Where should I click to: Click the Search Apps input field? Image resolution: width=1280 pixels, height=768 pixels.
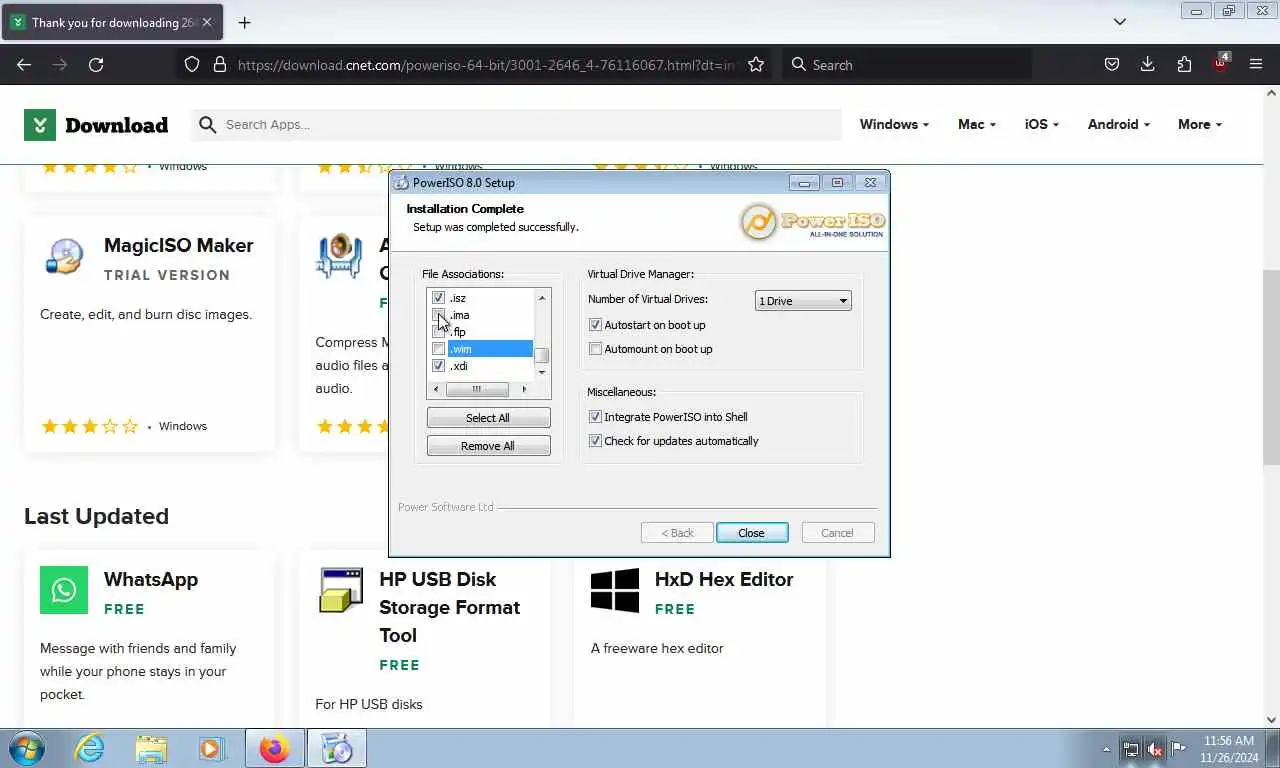[516, 125]
